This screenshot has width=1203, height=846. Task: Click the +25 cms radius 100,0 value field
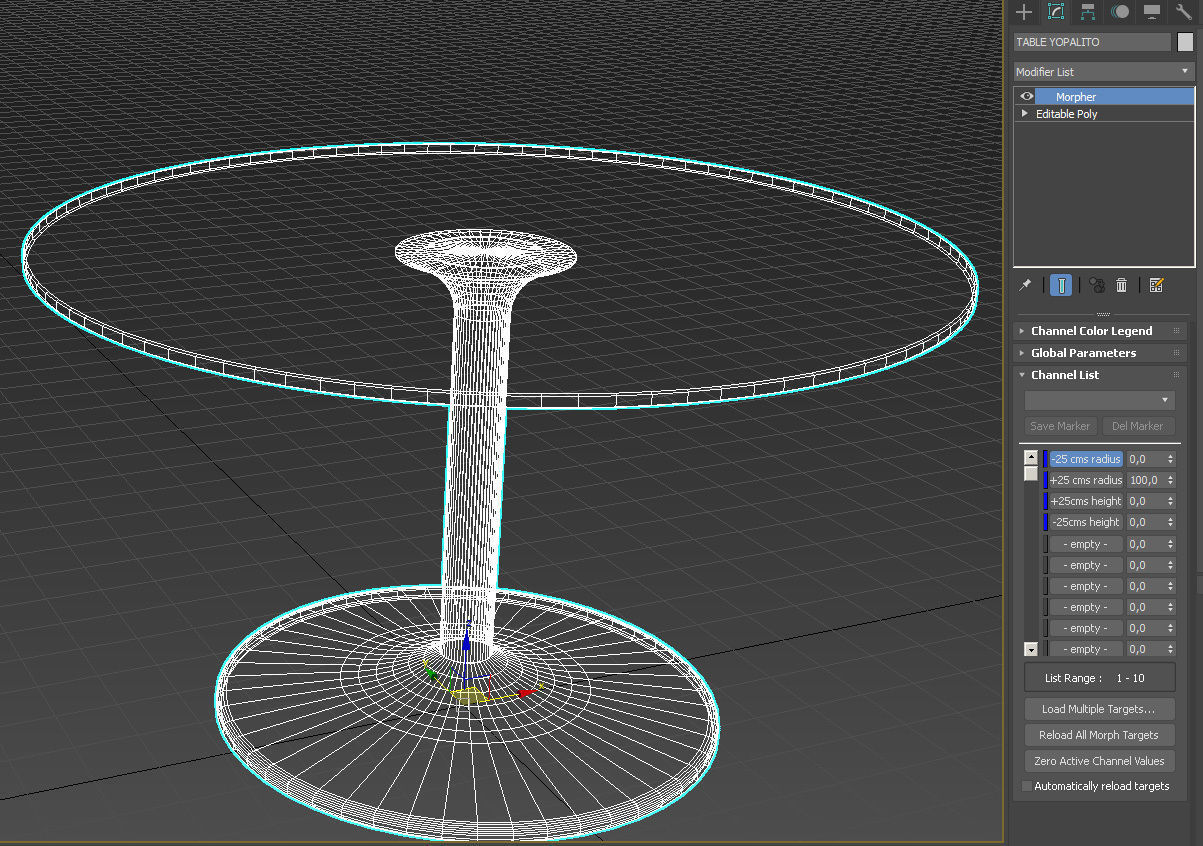(x=1145, y=480)
